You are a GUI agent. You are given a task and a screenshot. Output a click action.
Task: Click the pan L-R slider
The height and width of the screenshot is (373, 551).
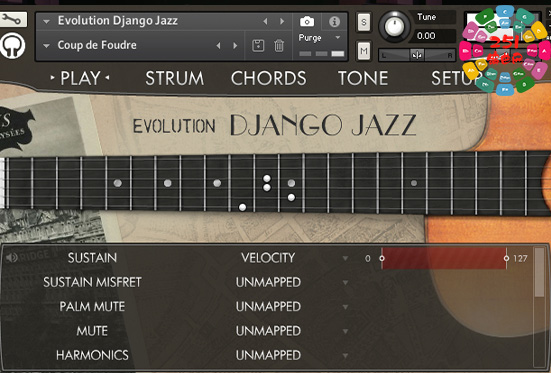pyautogui.click(x=417, y=55)
